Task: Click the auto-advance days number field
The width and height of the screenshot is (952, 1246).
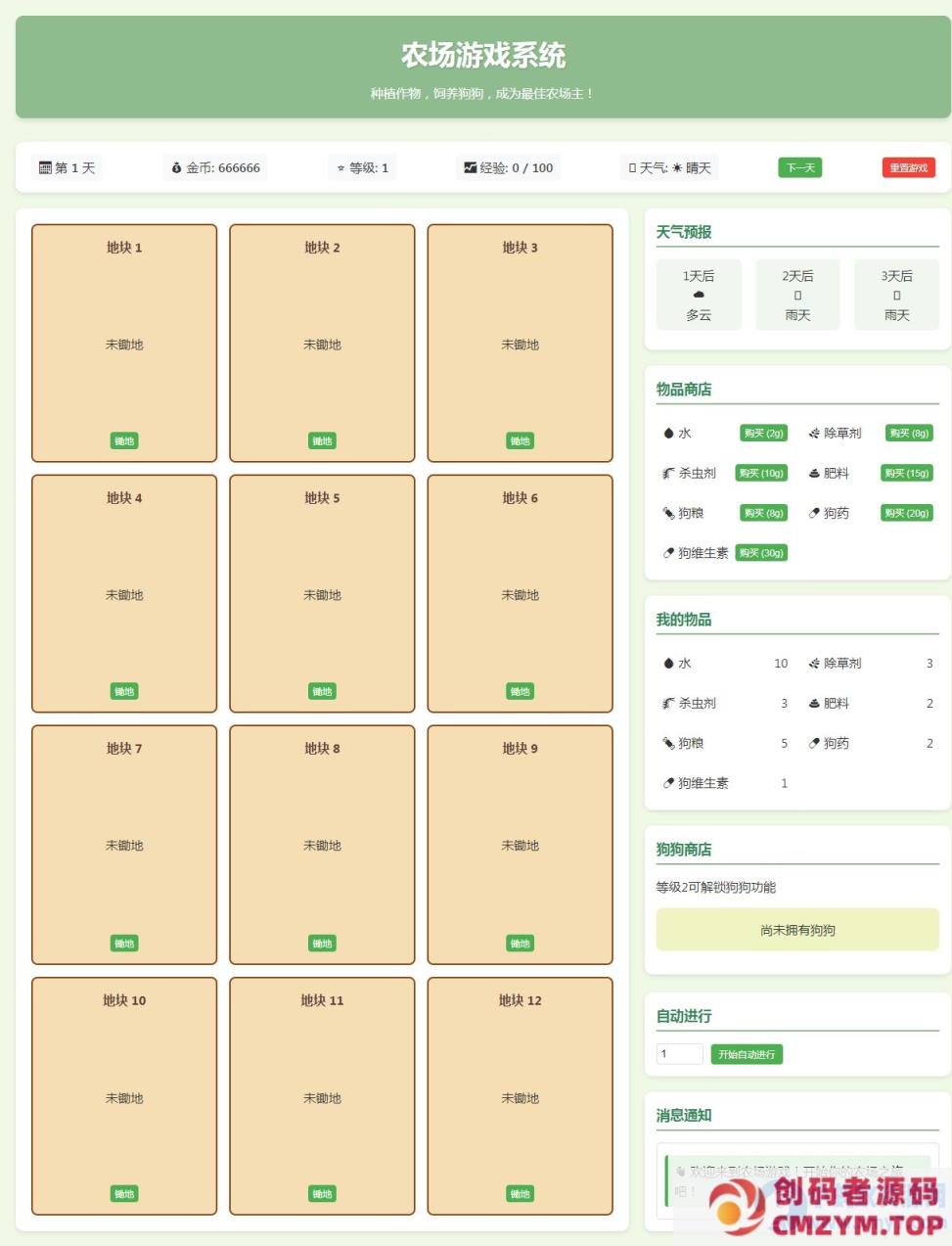Action: [x=679, y=1054]
